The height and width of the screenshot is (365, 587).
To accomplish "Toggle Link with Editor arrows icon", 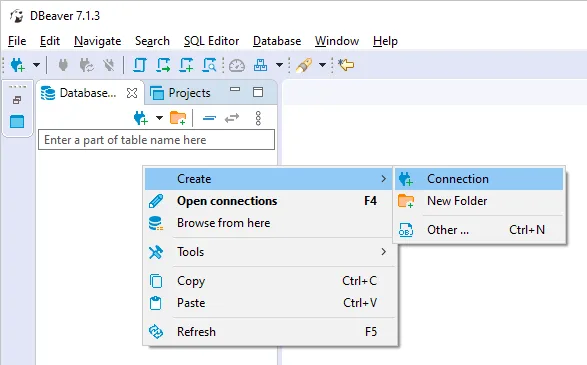I will point(232,118).
